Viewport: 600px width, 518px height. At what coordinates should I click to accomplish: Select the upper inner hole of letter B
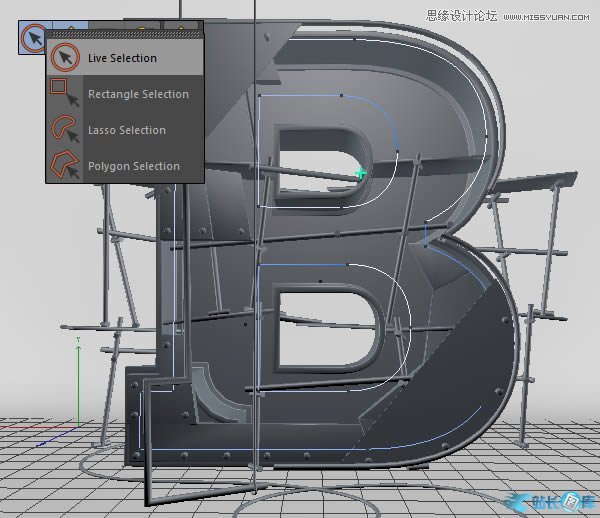pos(310,148)
